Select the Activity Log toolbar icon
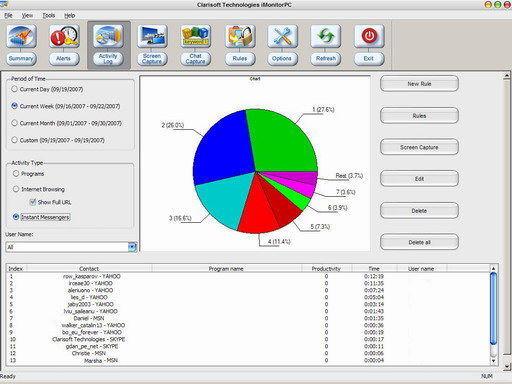Viewport: 512px width, 384px height. (108, 36)
